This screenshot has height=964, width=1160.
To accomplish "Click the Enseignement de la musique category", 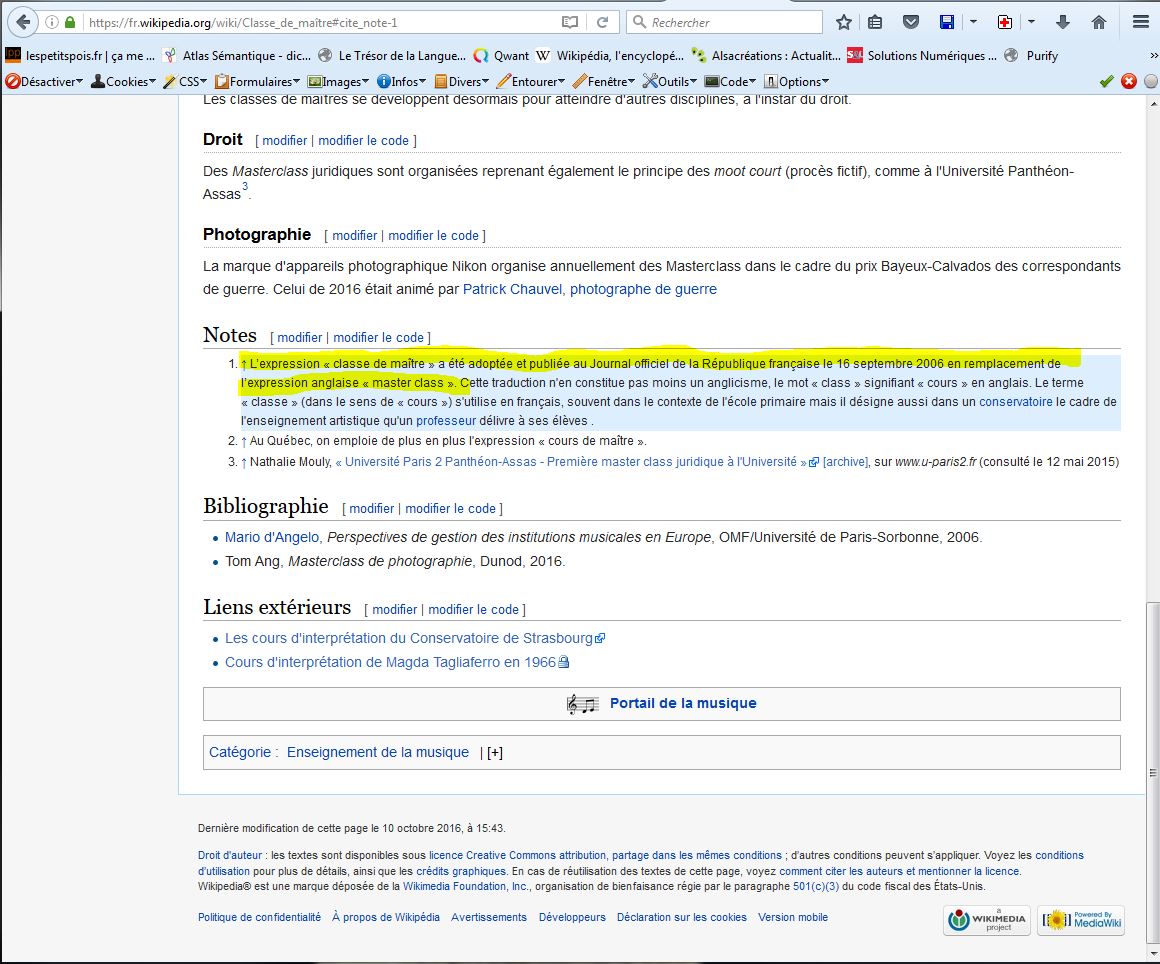I will (x=377, y=752).
